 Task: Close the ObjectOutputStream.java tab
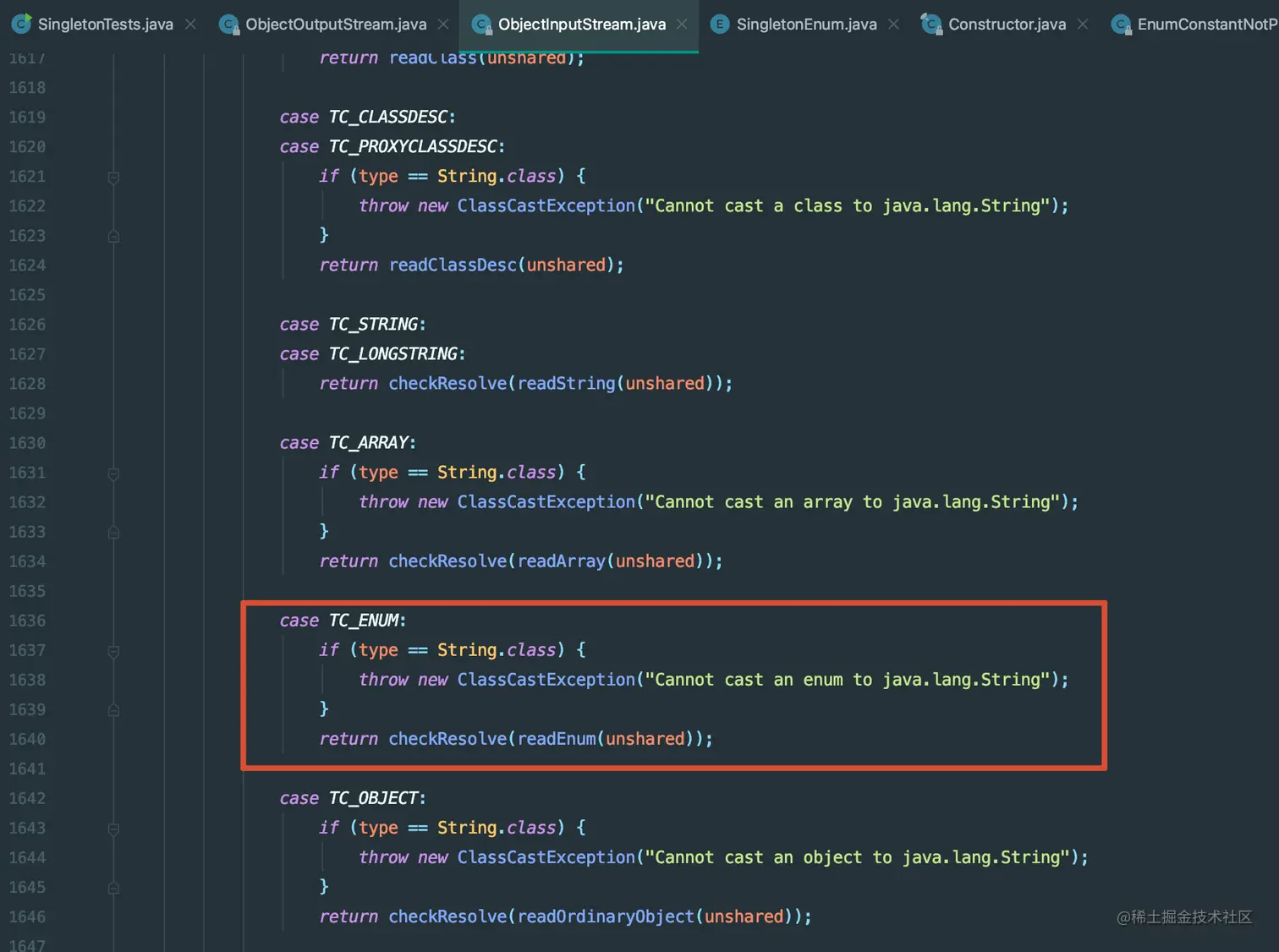(443, 25)
